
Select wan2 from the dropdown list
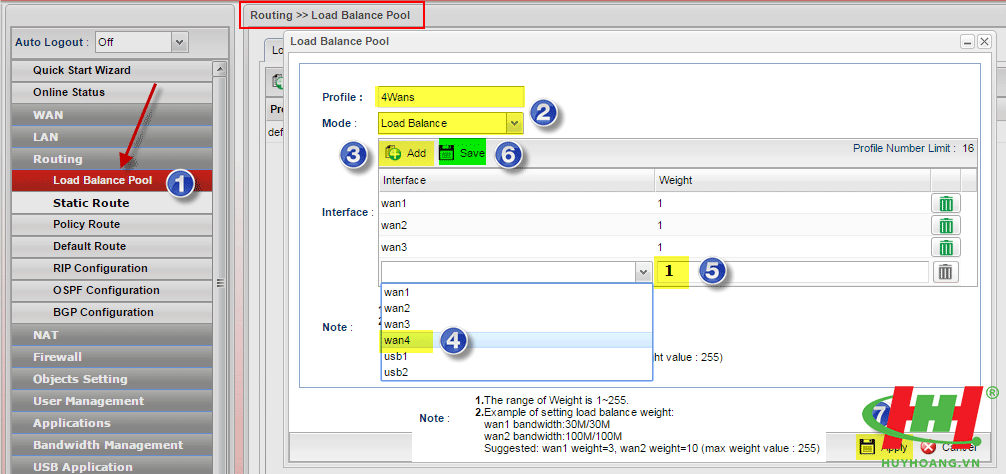pos(516,308)
